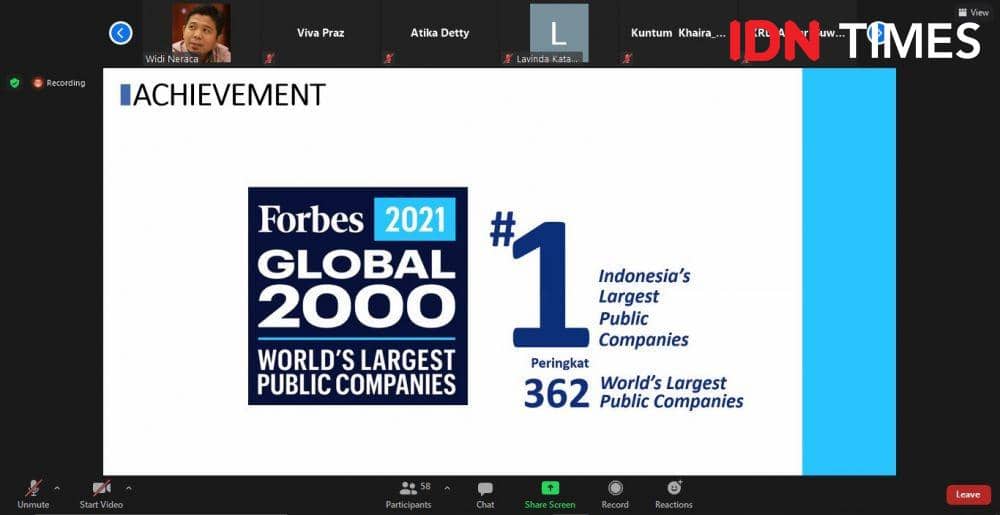The height and width of the screenshot is (515, 1000).
Task: Select the Atika Detty participant tile
Action: pyautogui.click(x=439, y=33)
